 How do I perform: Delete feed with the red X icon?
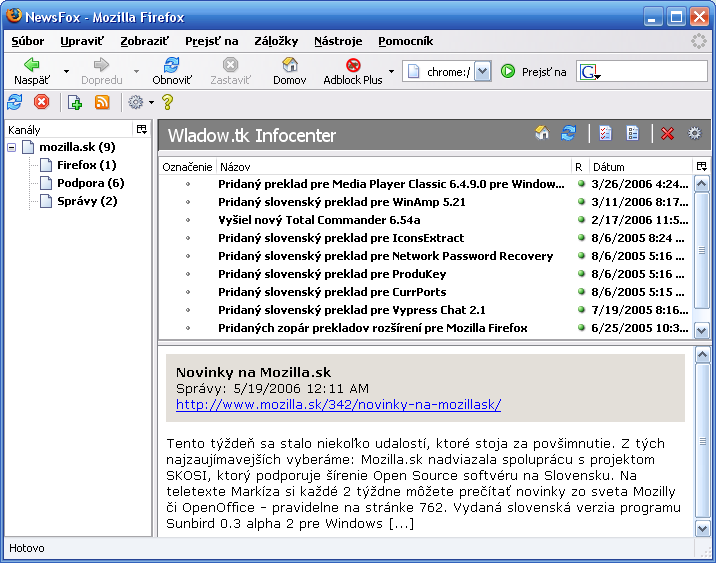[x=668, y=133]
